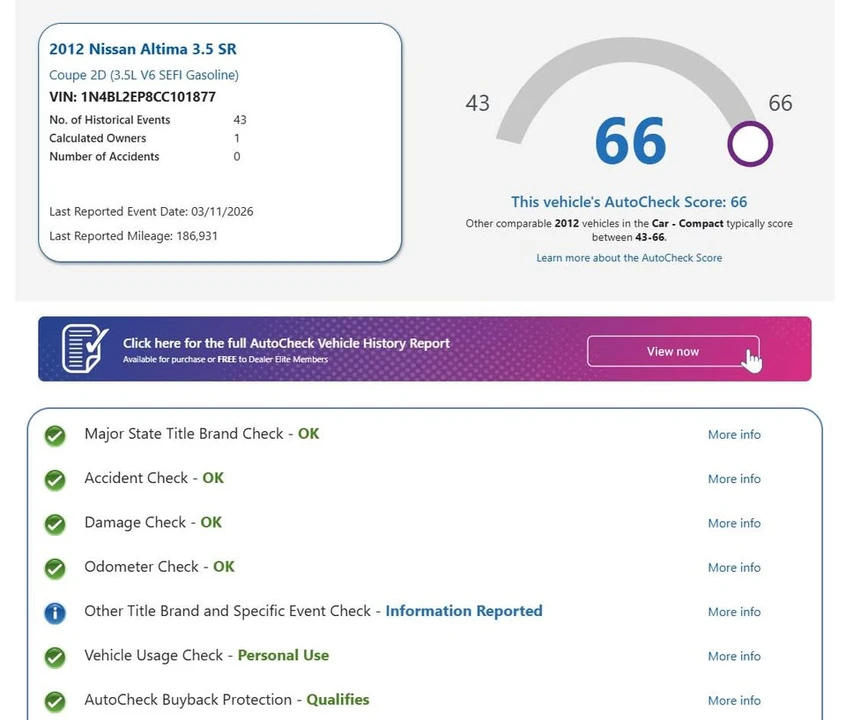The width and height of the screenshot is (846, 720).
Task: Click the Major State Title Brand Check label
Action: click(x=184, y=434)
